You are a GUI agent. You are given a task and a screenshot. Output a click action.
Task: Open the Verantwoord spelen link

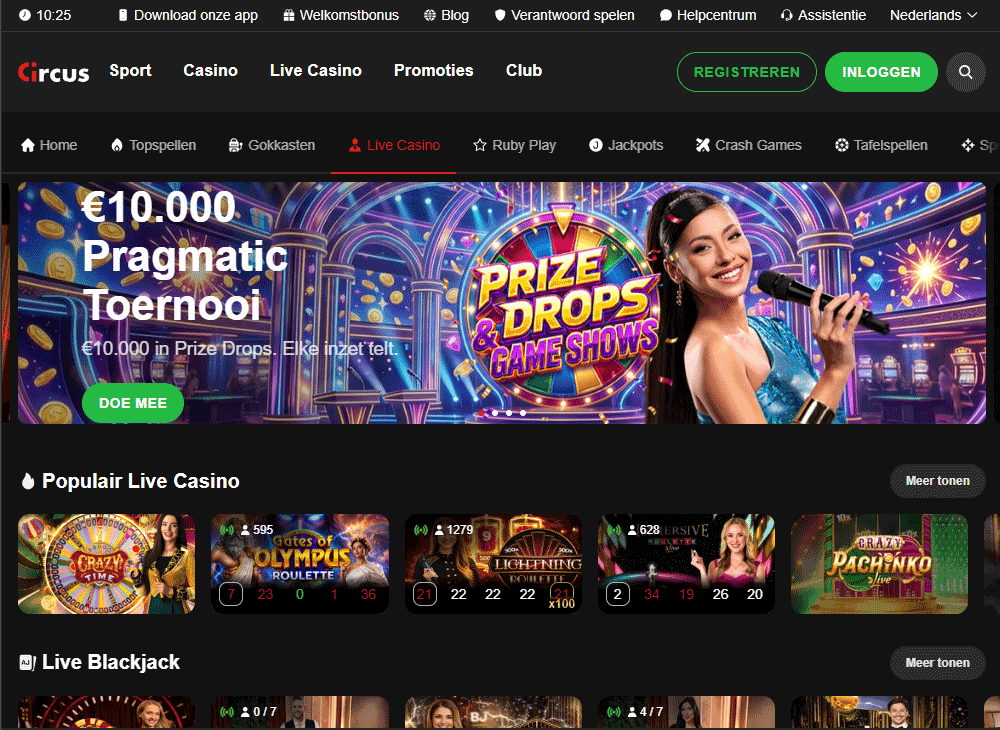pos(564,15)
